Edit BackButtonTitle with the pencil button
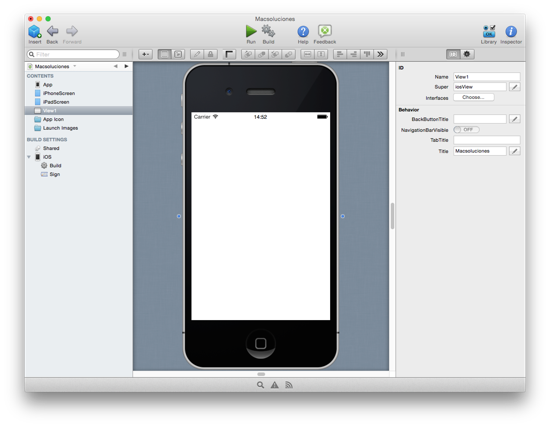Screen dimensions: 550x427 pyautogui.click(x=515, y=119)
